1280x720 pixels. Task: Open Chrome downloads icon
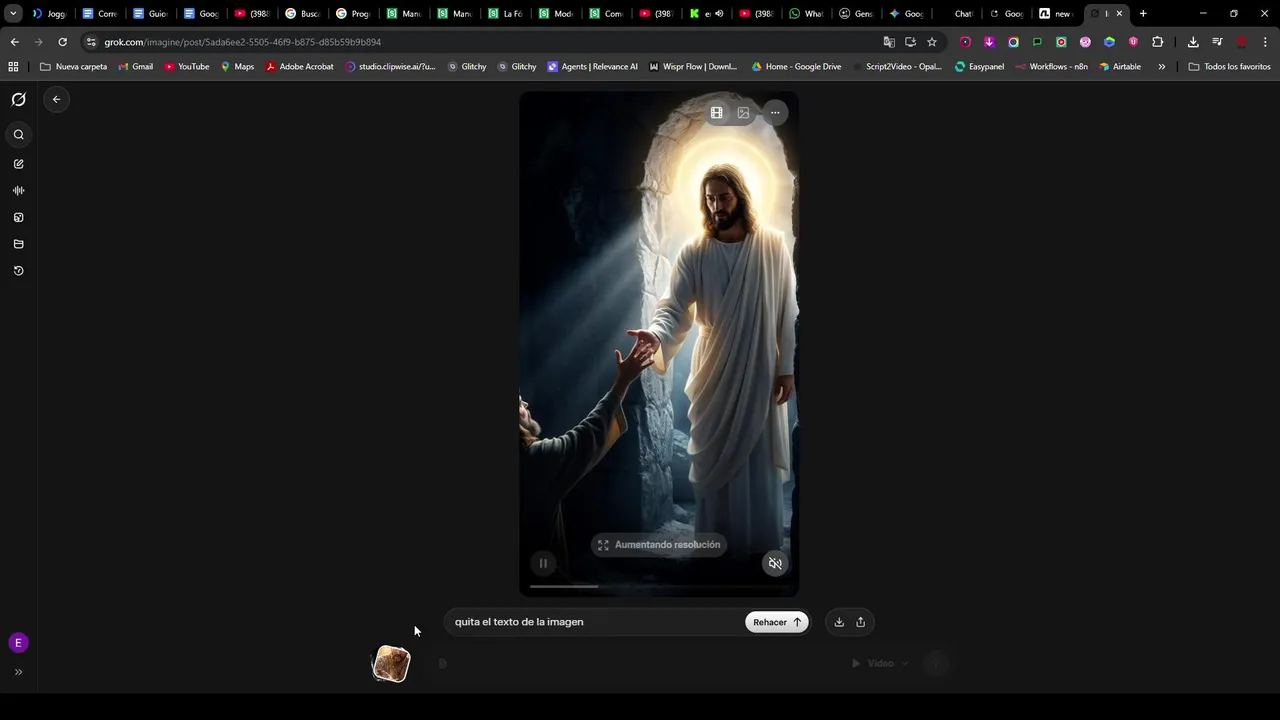point(1193,42)
